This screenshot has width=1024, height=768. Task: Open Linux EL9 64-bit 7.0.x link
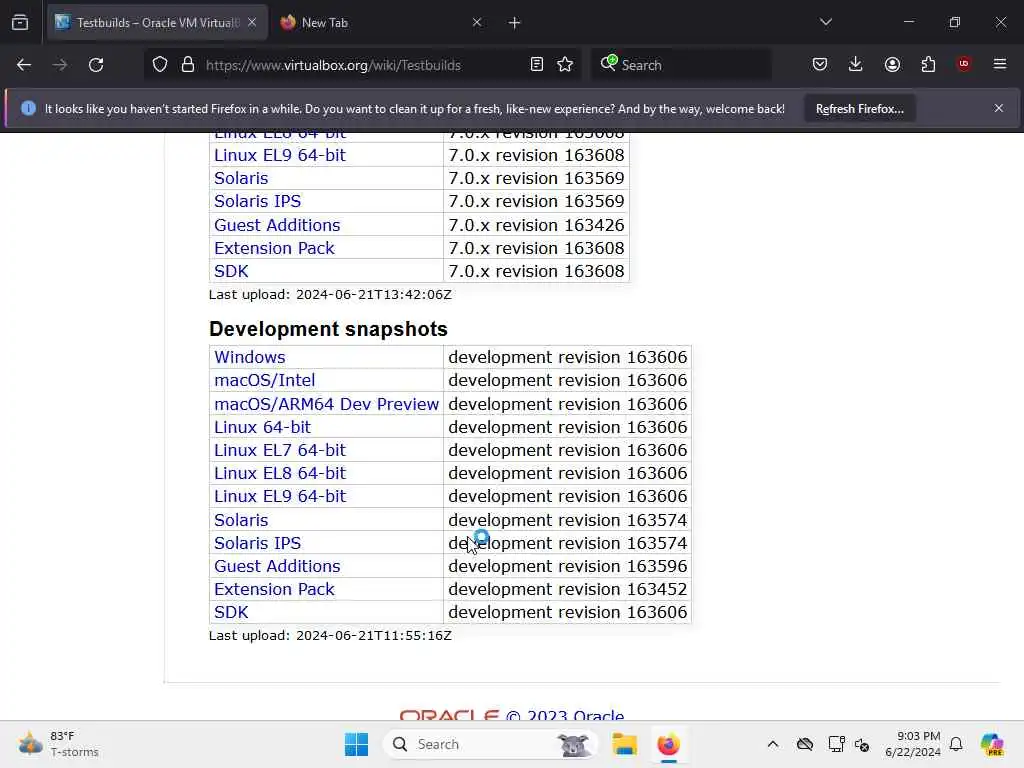click(x=280, y=155)
